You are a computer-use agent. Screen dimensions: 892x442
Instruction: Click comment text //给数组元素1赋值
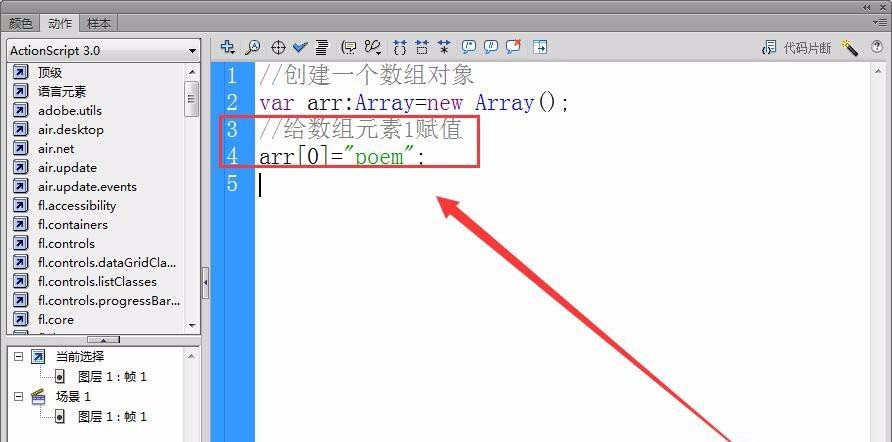click(x=360, y=130)
